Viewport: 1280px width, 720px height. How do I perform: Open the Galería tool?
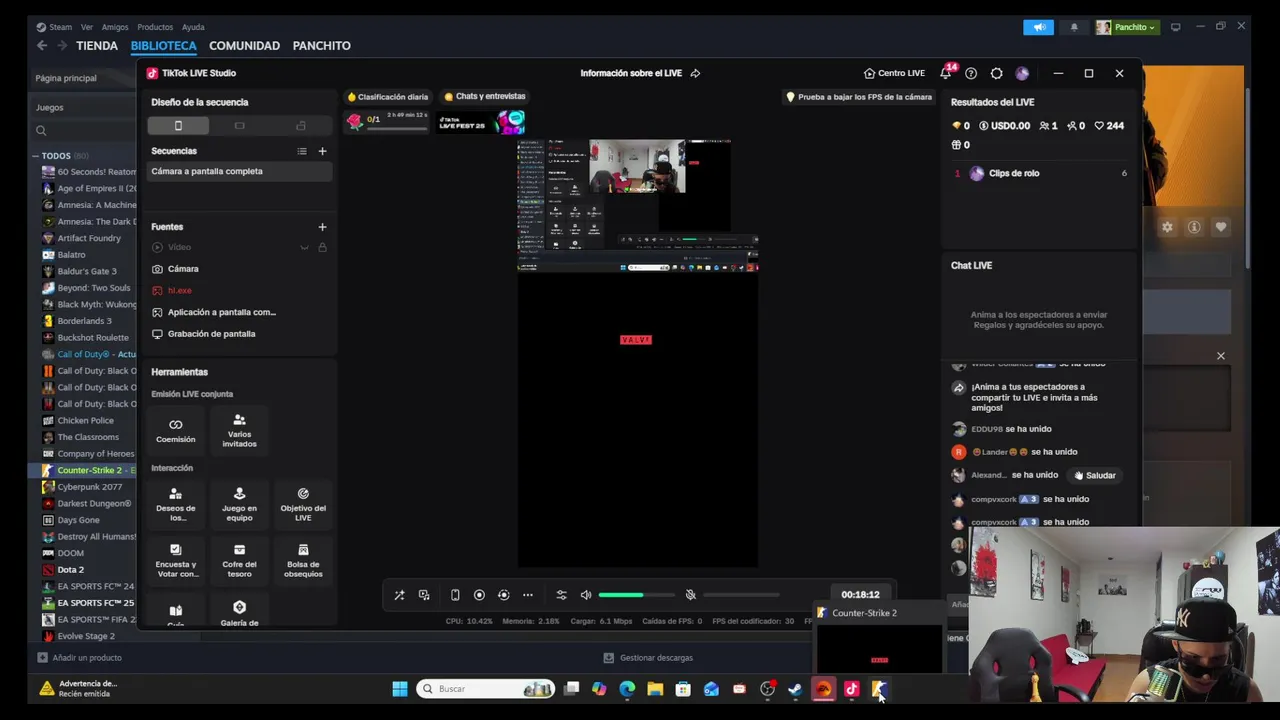click(x=239, y=613)
